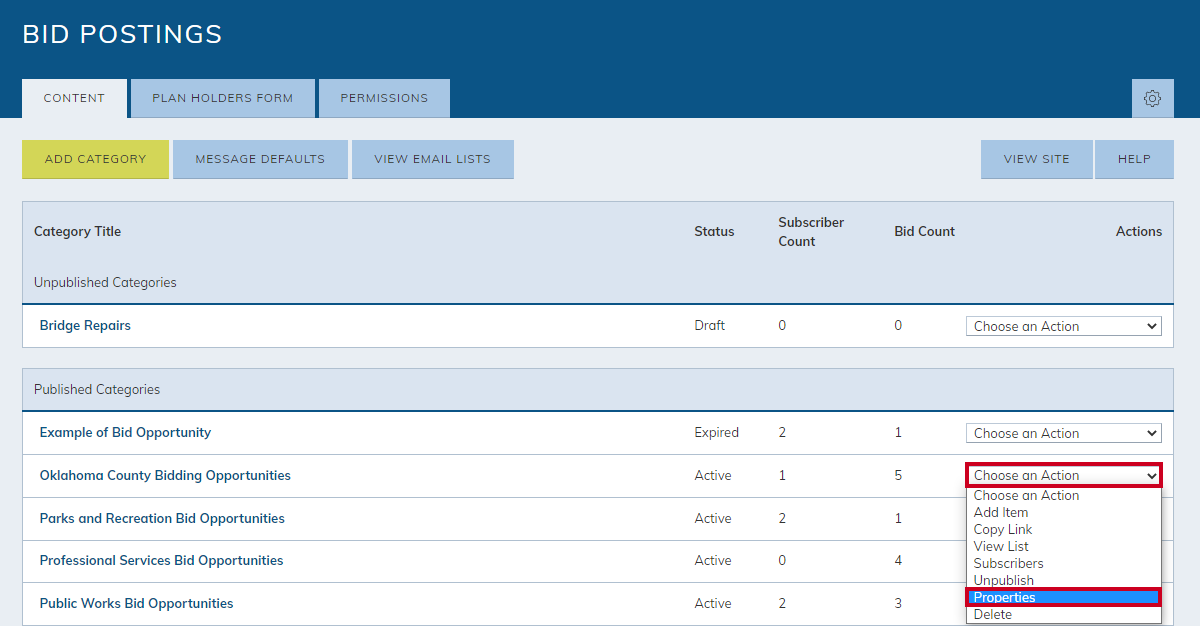
Task: Open the Bridge Repairs category
Action: [85, 325]
